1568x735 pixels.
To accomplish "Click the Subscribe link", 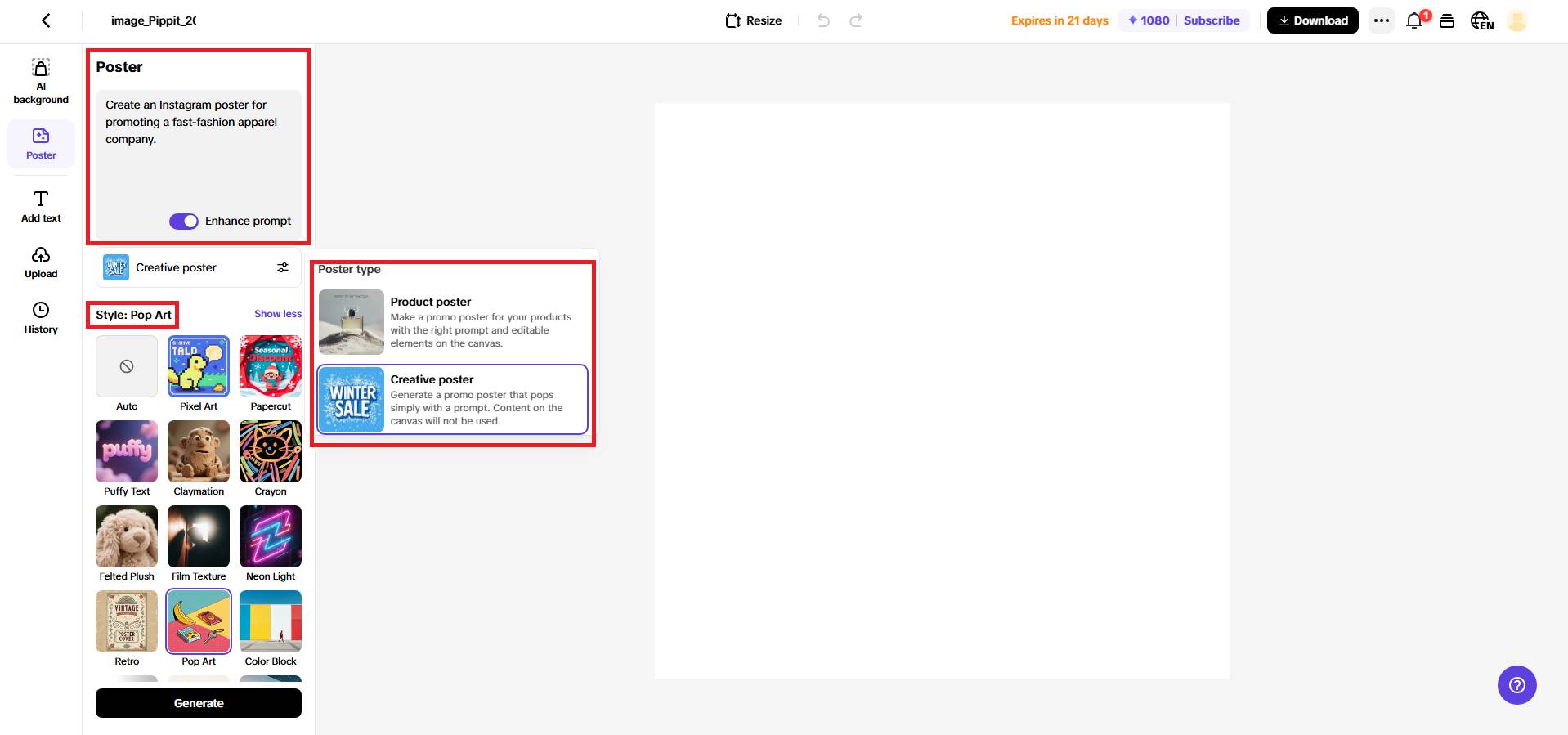I will coord(1212,20).
